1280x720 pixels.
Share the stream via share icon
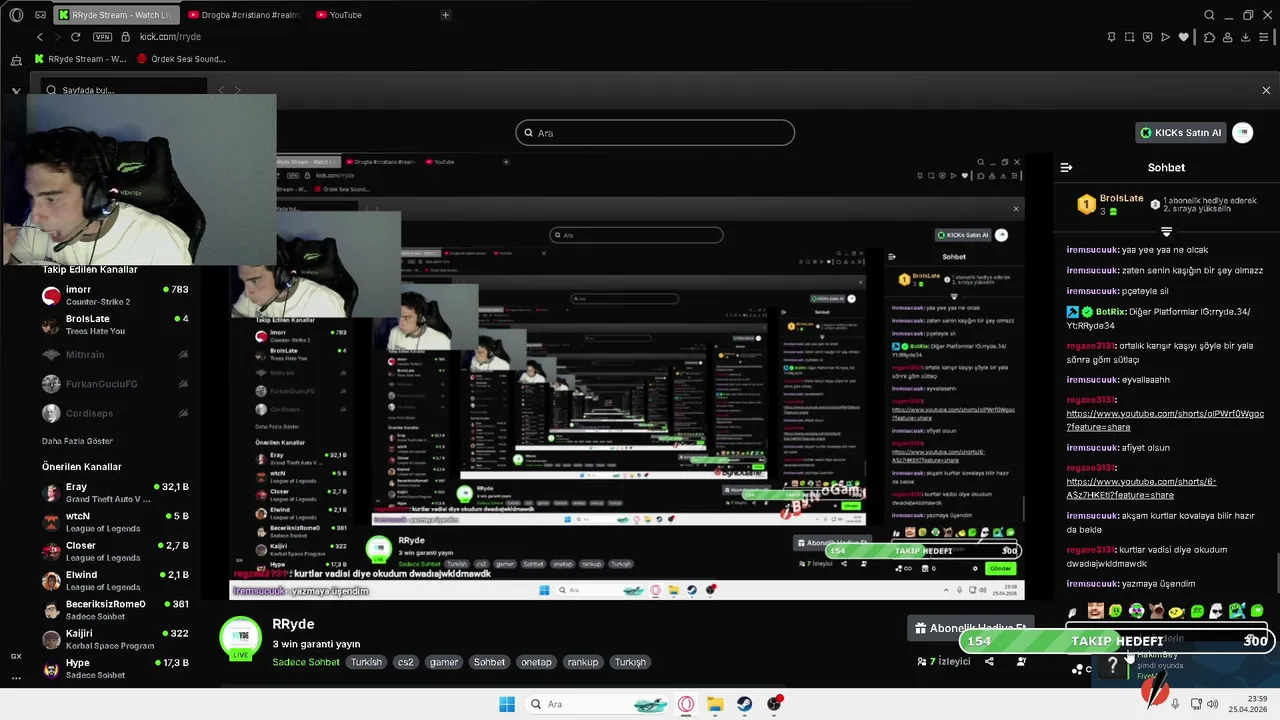point(989,662)
